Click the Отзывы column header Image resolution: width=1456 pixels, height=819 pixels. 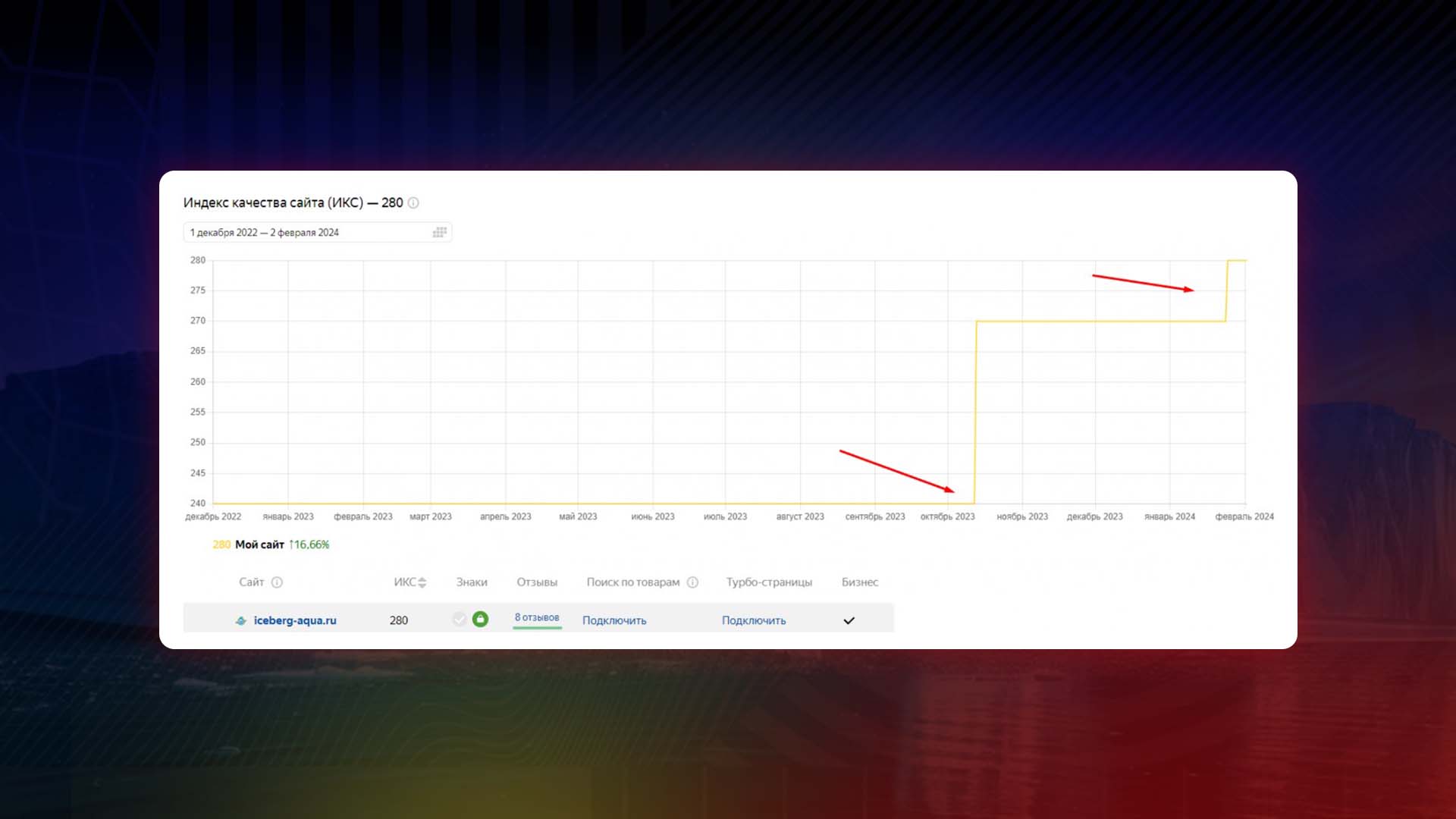pyautogui.click(x=537, y=582)
